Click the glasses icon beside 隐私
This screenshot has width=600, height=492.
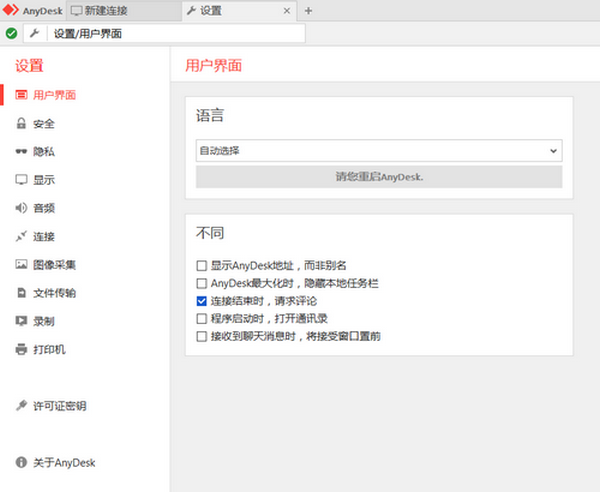click(x=21, y=152)
